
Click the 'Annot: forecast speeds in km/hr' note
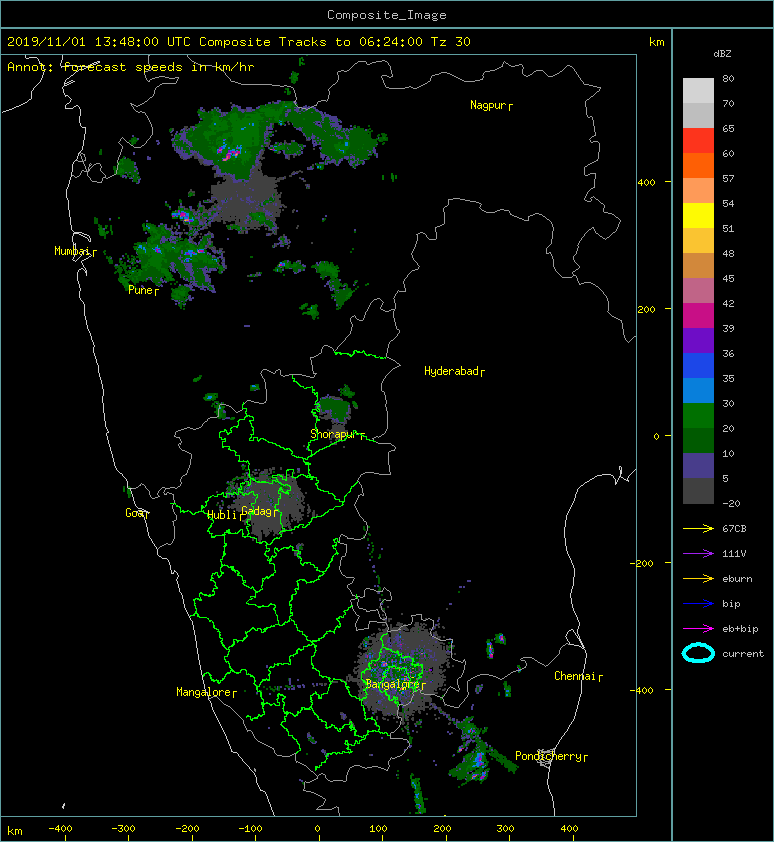pos(131,67)
